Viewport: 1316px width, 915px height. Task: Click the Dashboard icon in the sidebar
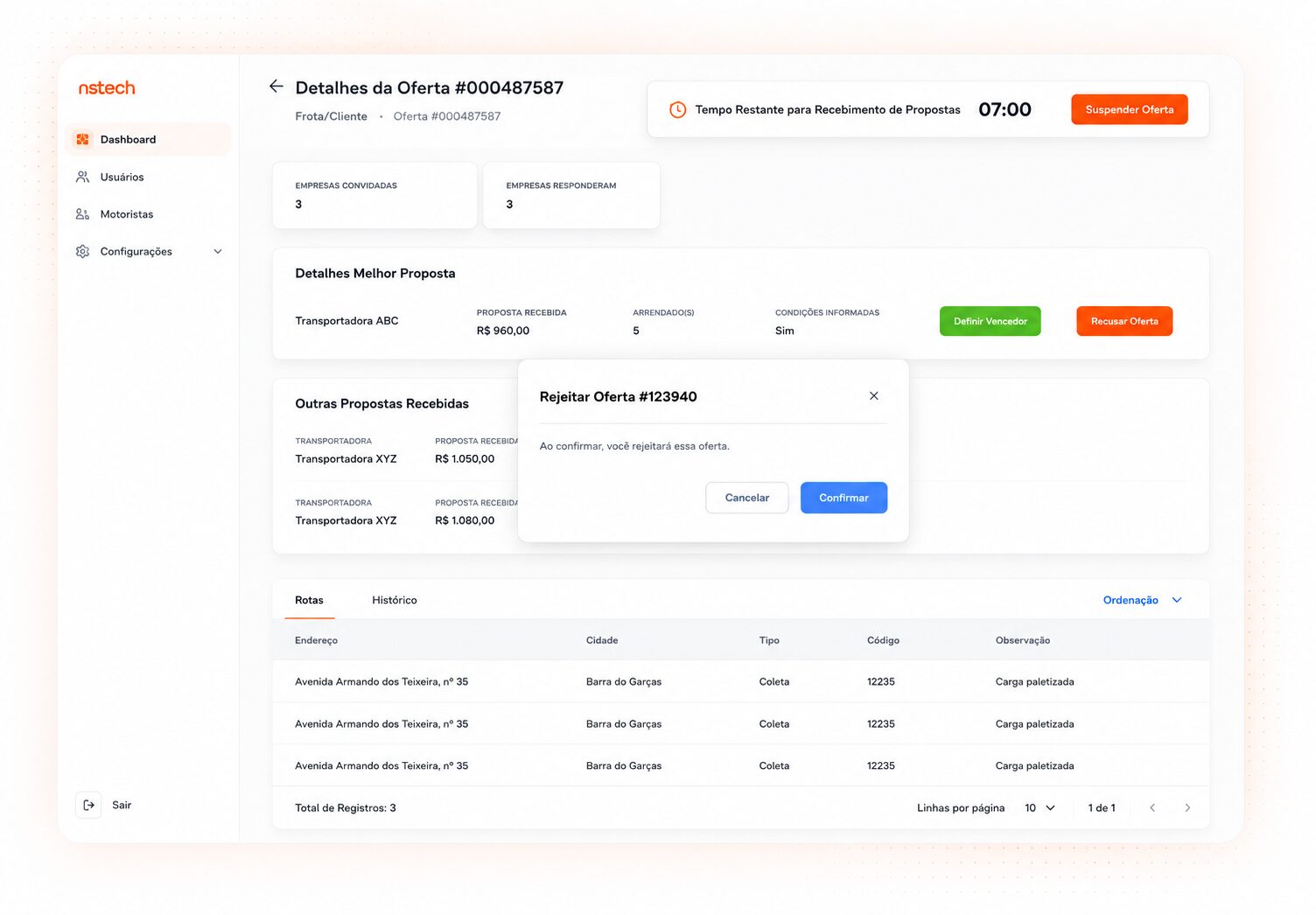point(83,139)
